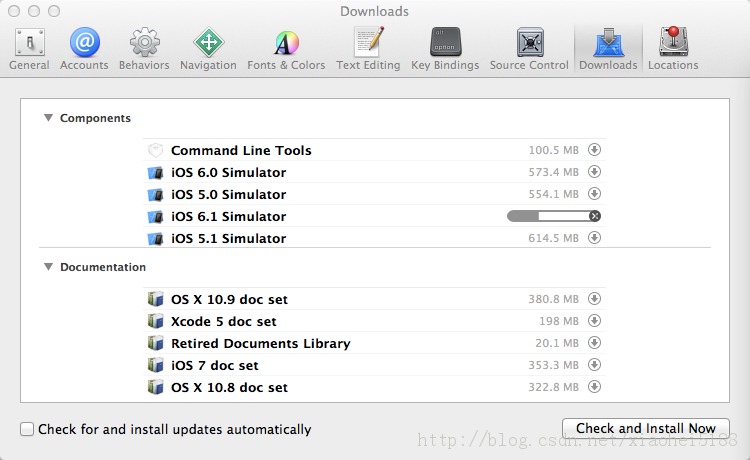750x460 pixels.
Task: Enable automatic update checking checkbox
Action: tap(27, 429)
